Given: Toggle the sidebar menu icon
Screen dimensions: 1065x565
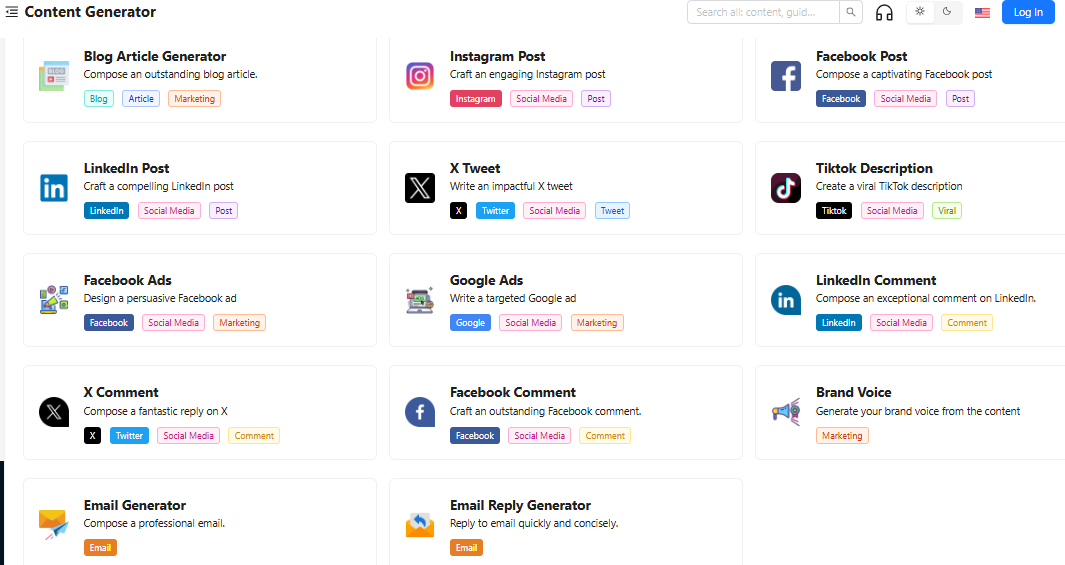Looking at the screenshot, I should point(12,12).
